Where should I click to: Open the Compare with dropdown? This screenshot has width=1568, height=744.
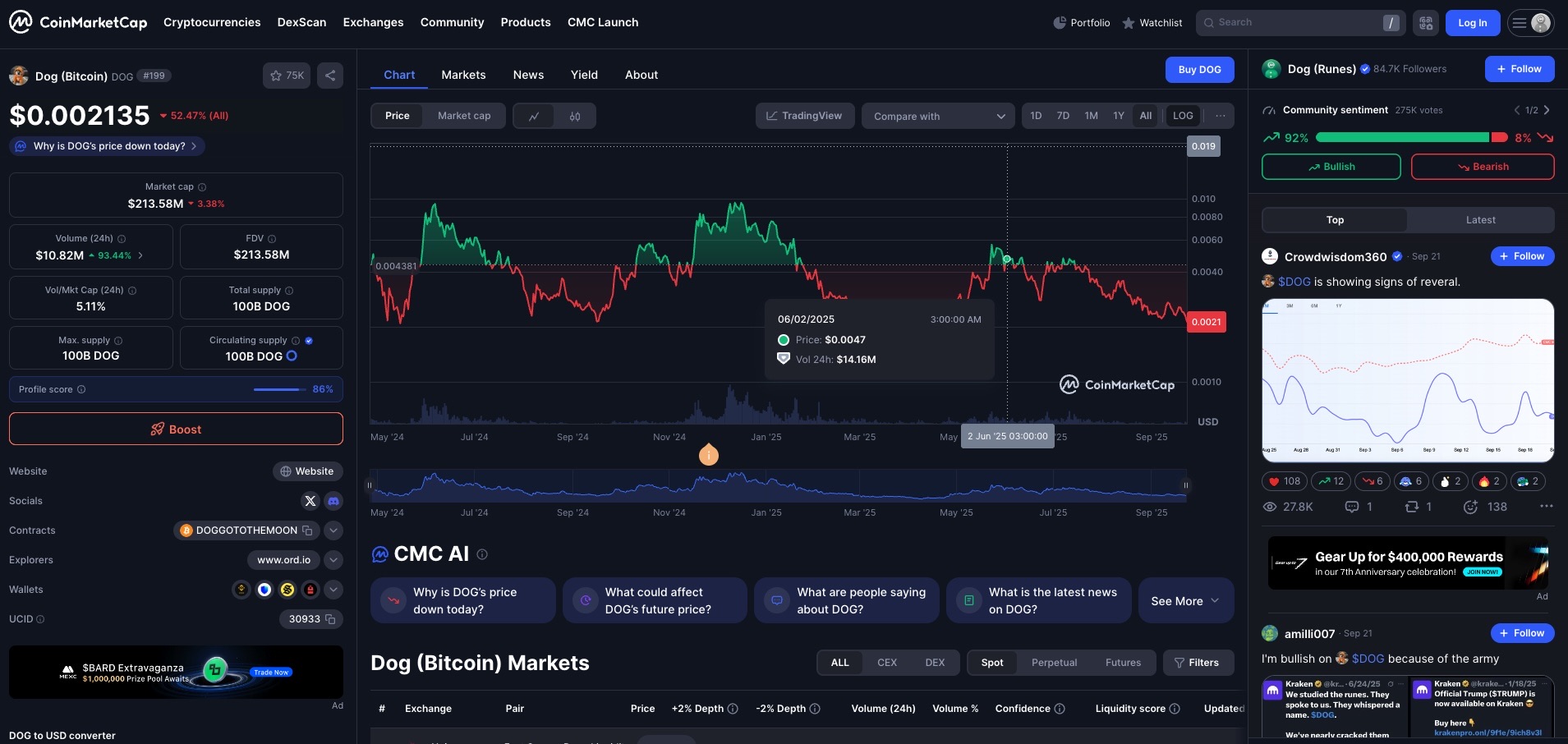tap(938, 116)
